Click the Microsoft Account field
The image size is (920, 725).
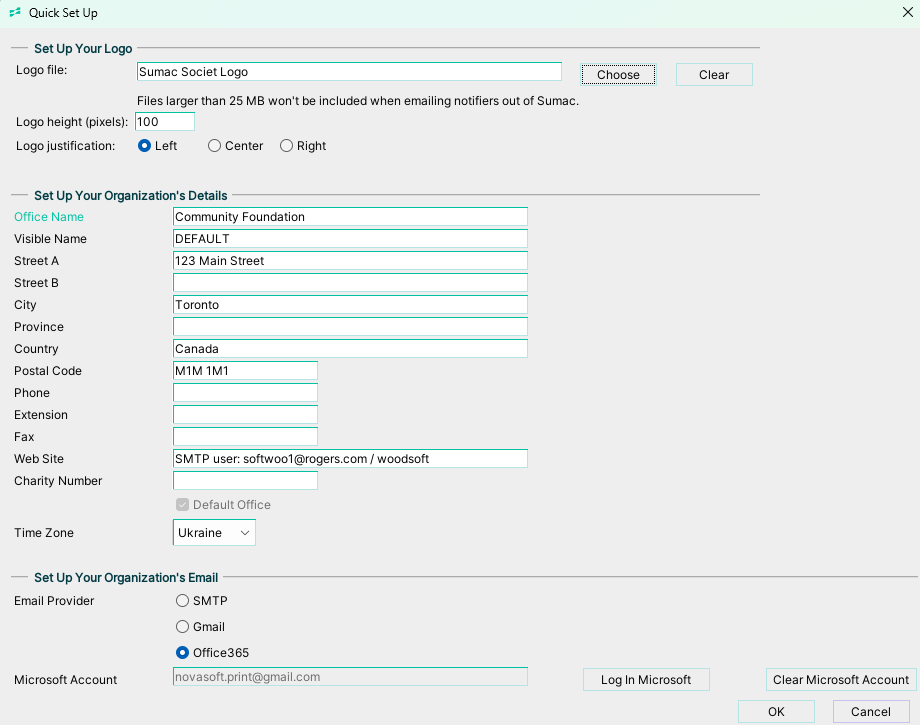click(x=350, y=676)
